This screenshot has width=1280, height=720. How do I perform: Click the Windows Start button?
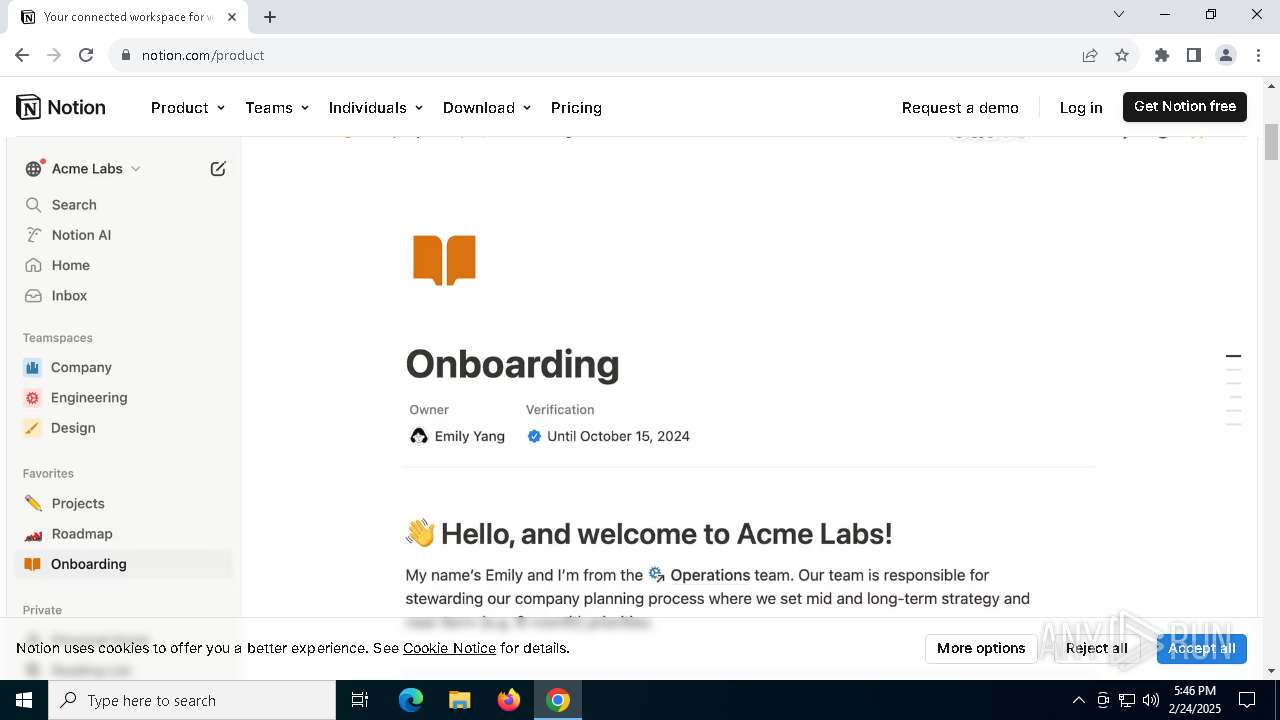(x=24, y=700)
